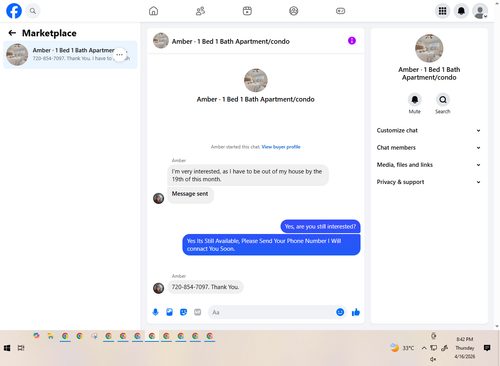Open the Friends tab icon
The height and width of the screenshot is (366, 500).
(200, 11)
